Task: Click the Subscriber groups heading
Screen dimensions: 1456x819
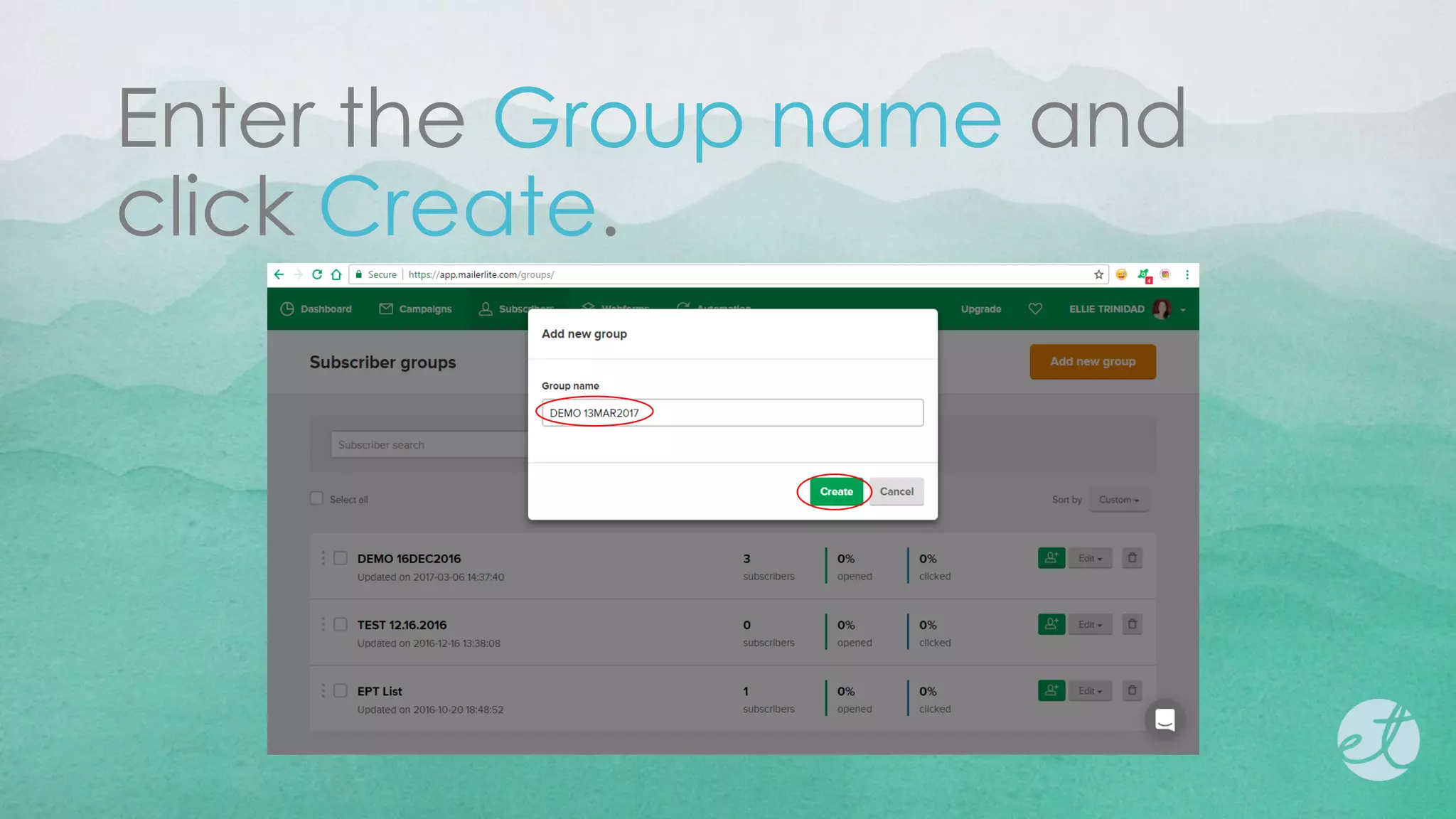Action: tap(382, 363)
